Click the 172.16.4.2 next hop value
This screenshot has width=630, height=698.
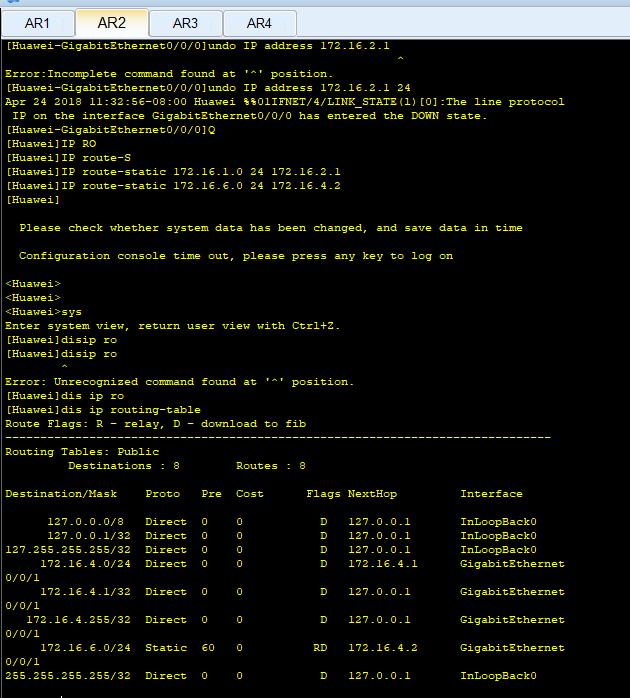[x=383, y=648]
